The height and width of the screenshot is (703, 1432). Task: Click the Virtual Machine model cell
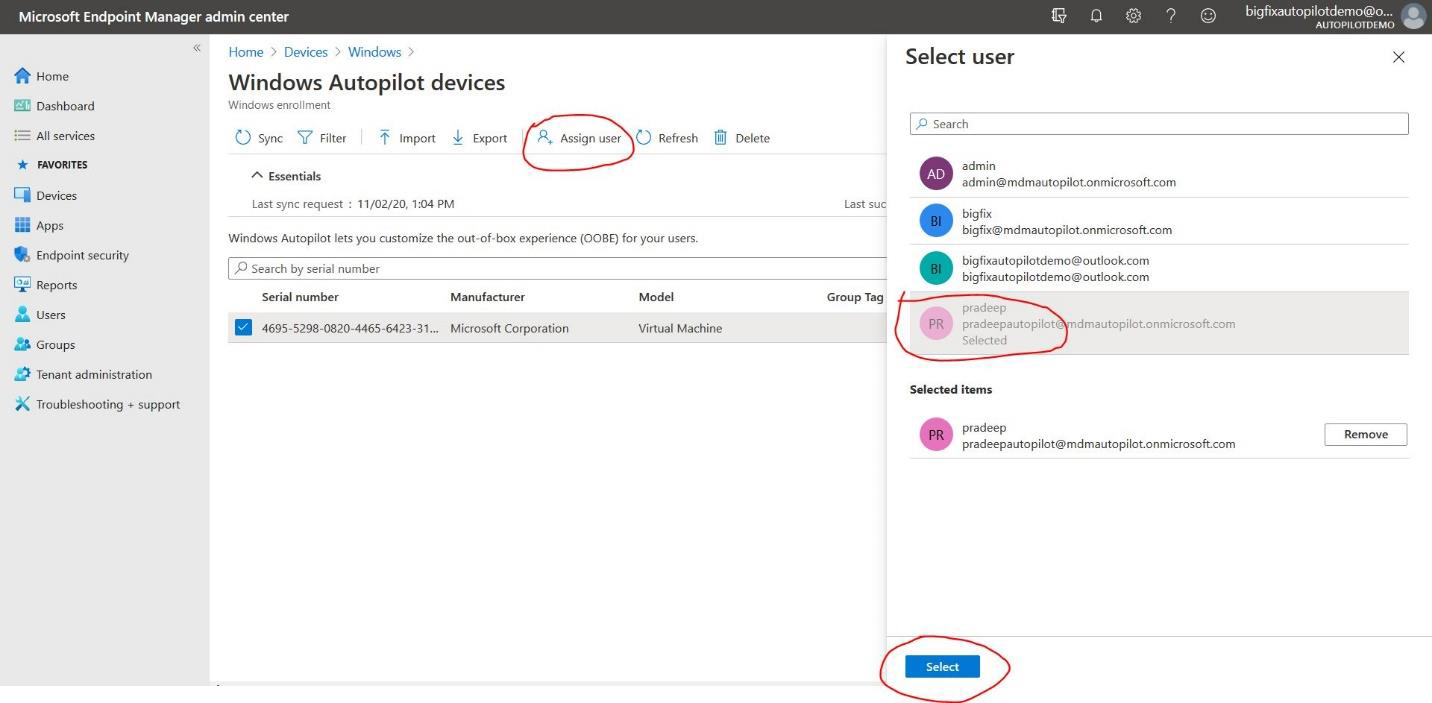point(680,328)
